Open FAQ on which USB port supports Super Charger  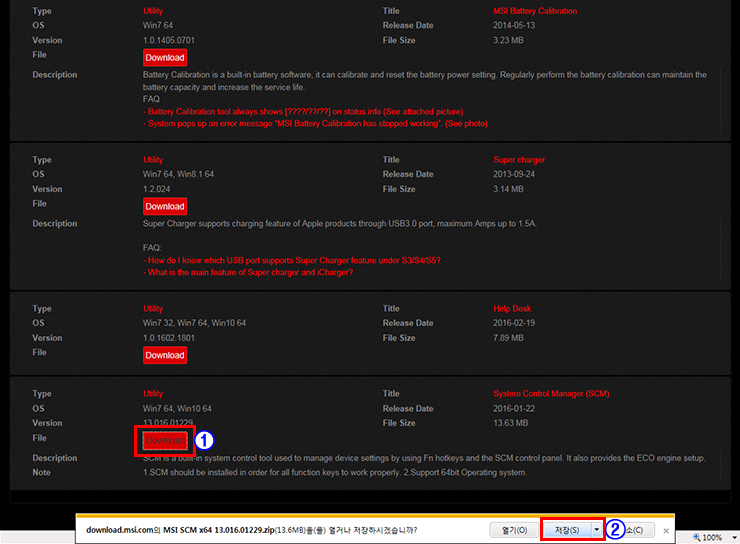coord(292,260)
